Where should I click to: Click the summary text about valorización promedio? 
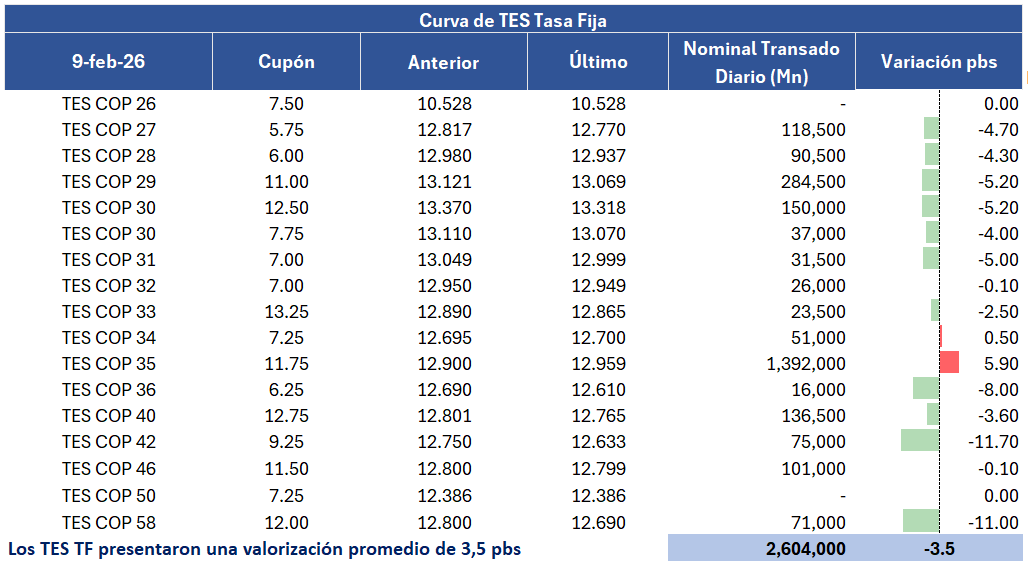click(265, 548)
